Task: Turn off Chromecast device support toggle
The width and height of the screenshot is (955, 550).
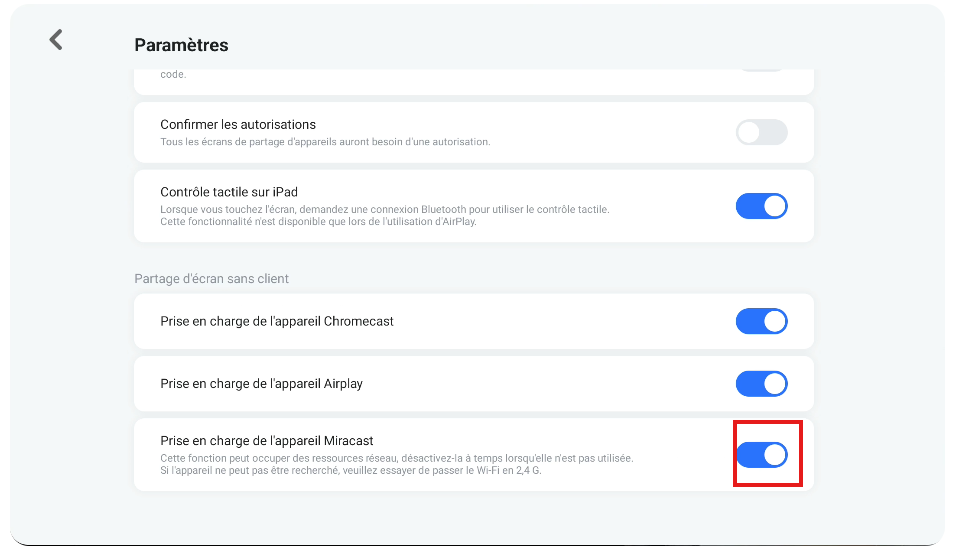Action: click(x=761, y=321)
